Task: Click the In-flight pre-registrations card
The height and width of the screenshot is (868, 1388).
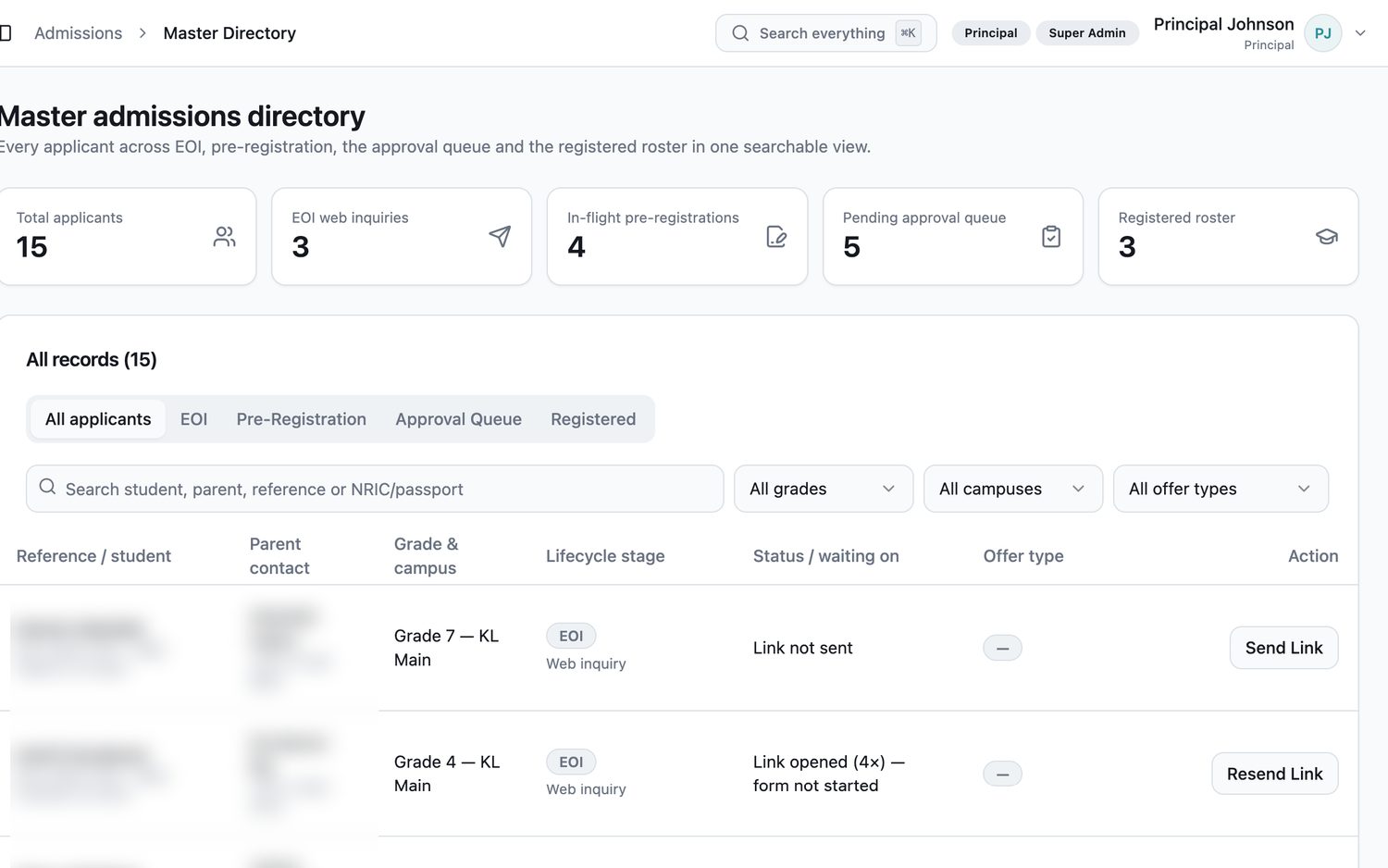Action: click(x=677, y=237)
